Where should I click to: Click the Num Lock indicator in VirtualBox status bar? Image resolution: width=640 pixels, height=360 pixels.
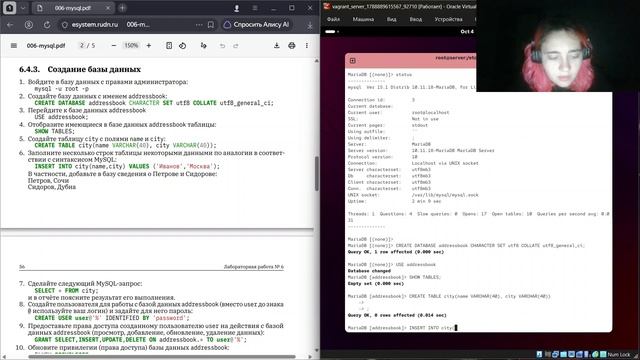[620, 354]
